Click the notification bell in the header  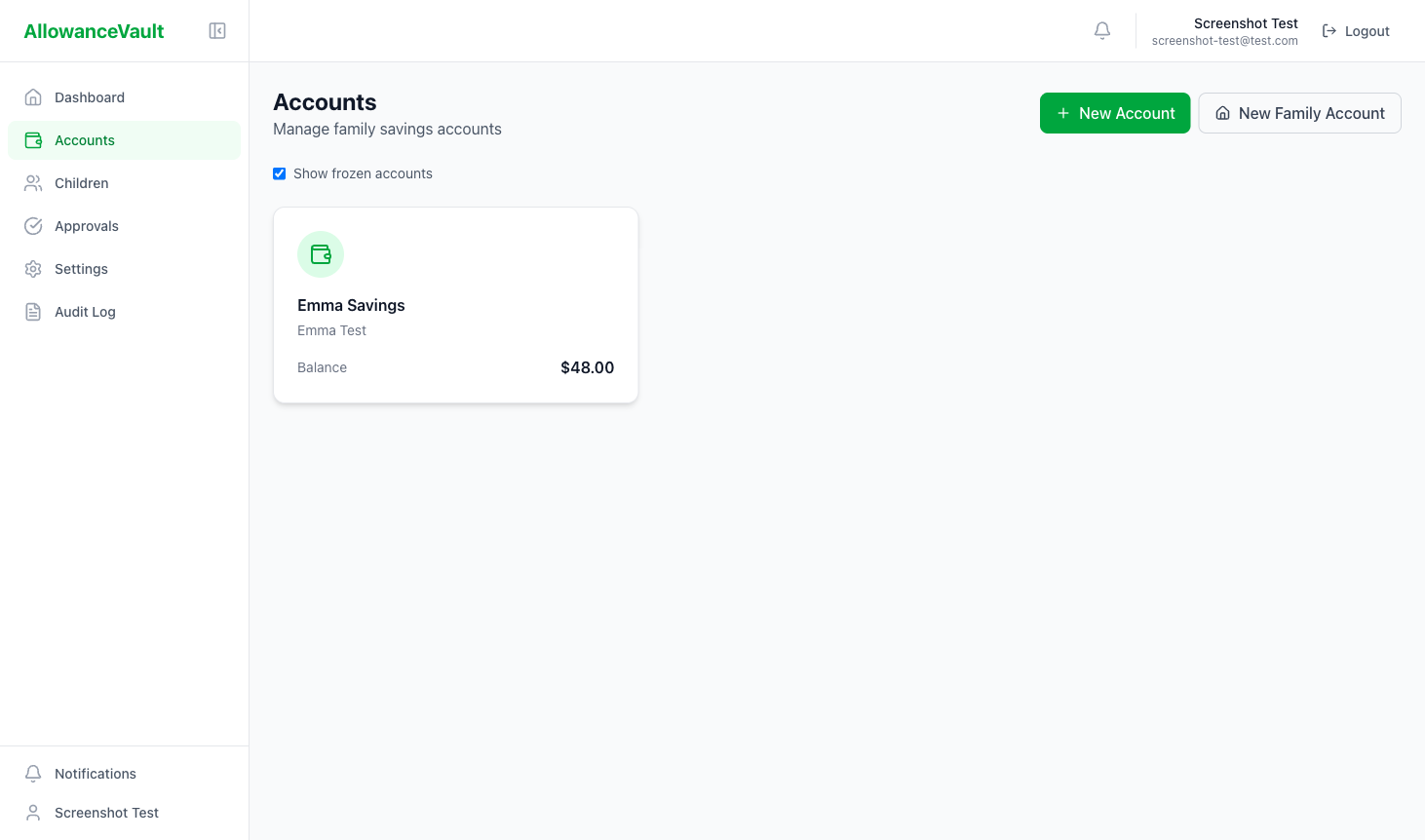[1102, 30]
